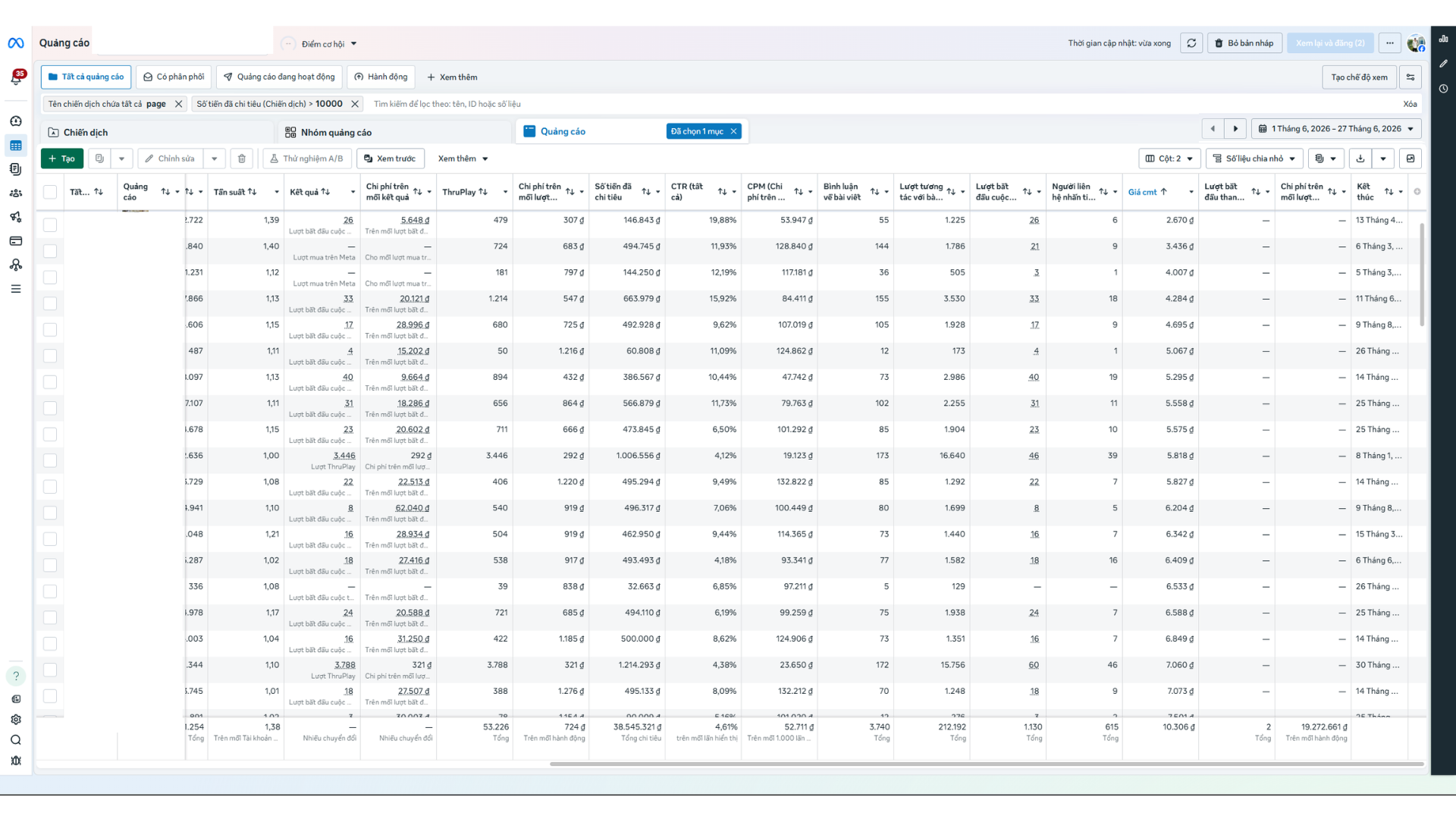Open billing card icon in left sidebar
Viewport: 1456px width, 819px height.
[x=16, y=241]
